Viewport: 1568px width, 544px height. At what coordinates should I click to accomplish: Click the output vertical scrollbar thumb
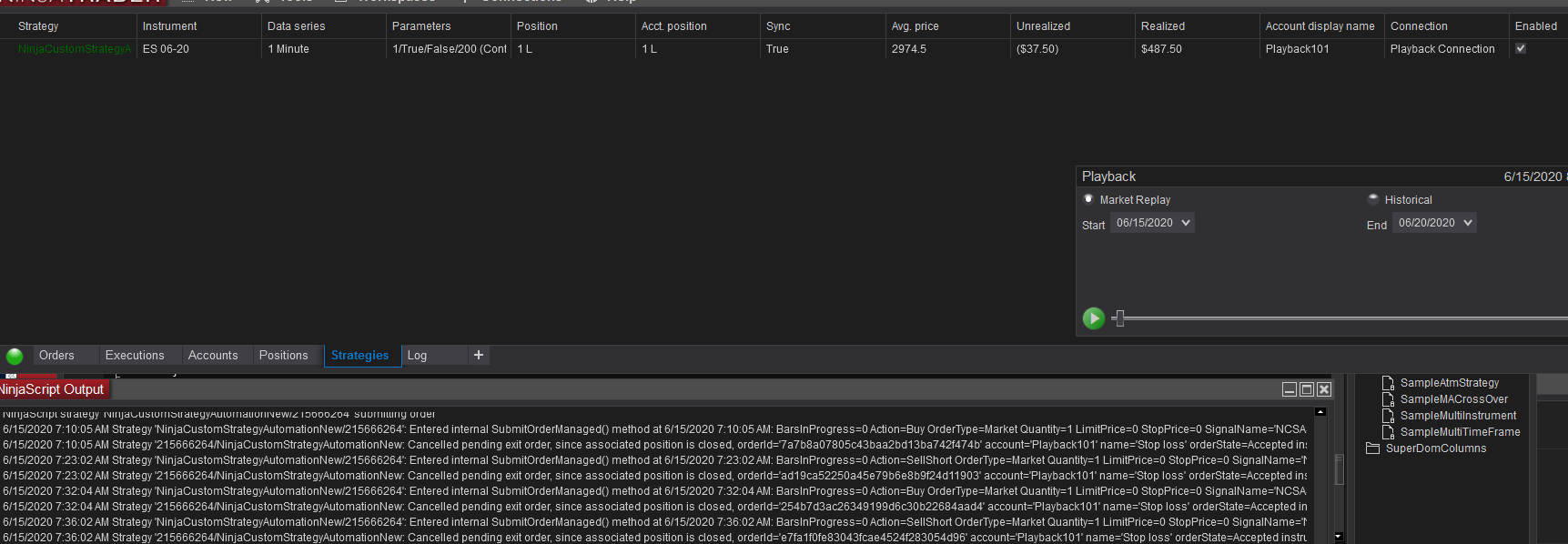(x=1339, y=469)
